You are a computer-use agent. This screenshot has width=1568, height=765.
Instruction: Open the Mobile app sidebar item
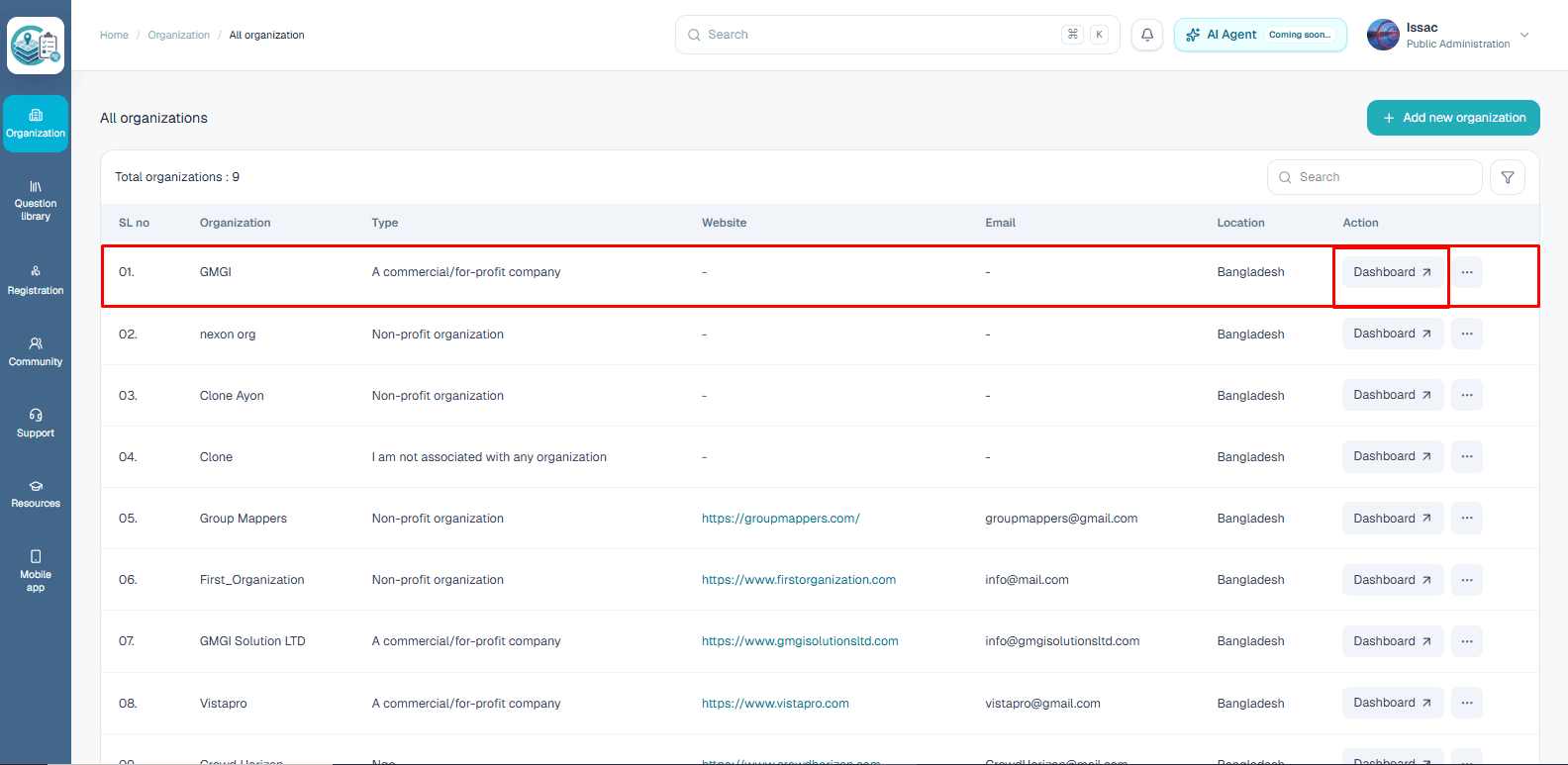point(36,571)
